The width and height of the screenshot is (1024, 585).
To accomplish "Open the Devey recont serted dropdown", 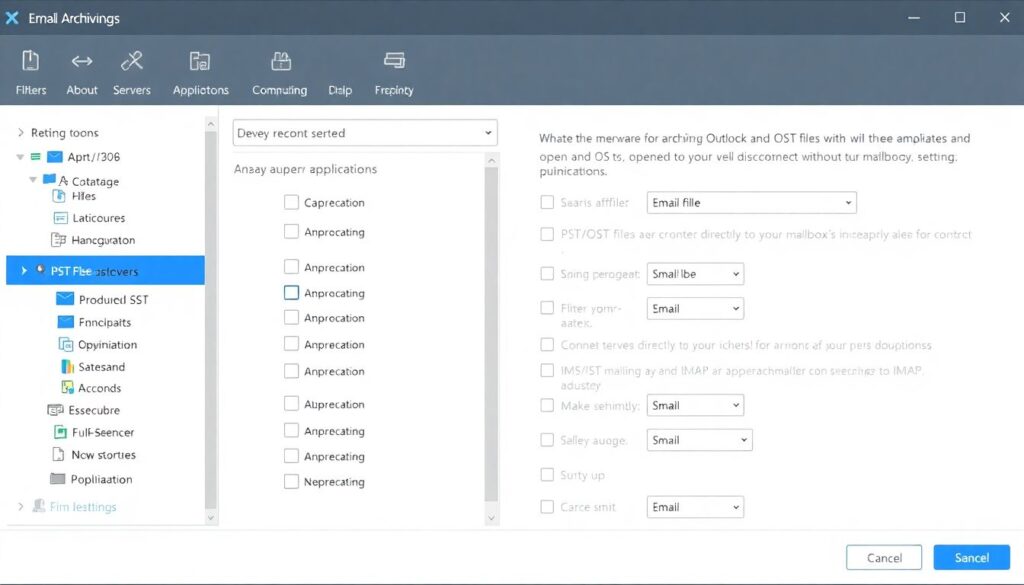I will click(x=365, y=133).
